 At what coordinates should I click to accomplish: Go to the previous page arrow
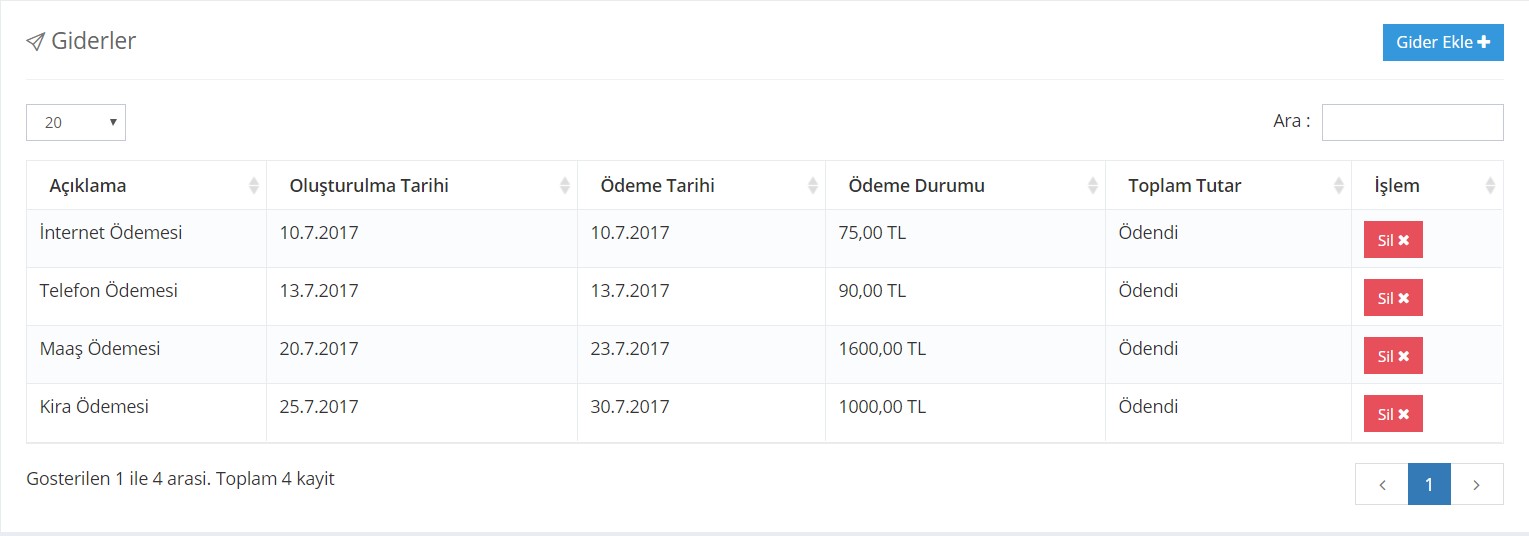pos(1382,484)
